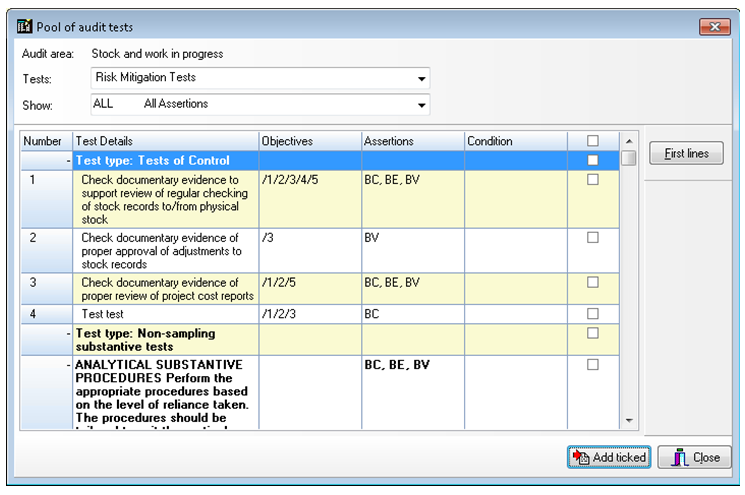Click the Add ticked button

tap(609, 457)
